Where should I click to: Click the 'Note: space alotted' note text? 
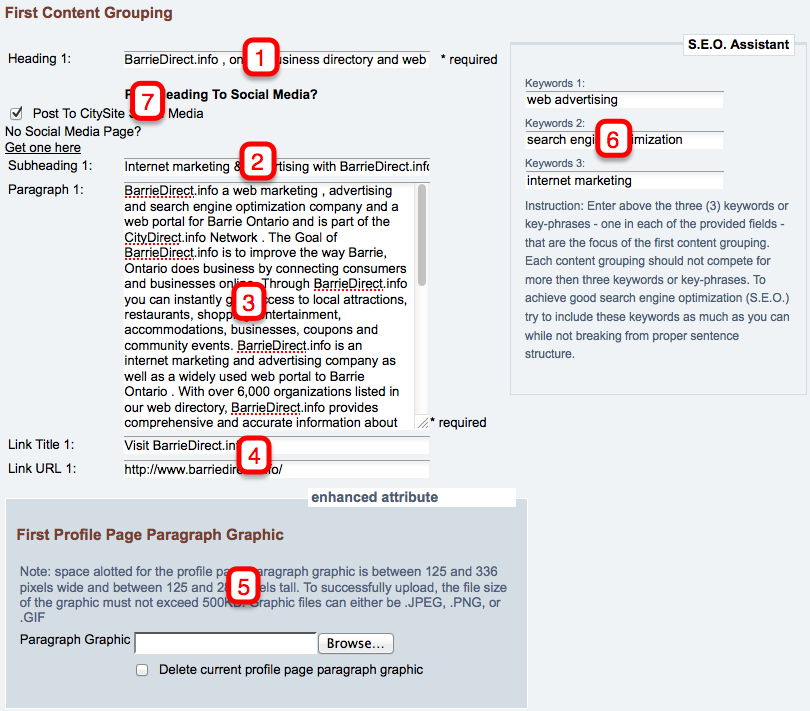(263, 594)
